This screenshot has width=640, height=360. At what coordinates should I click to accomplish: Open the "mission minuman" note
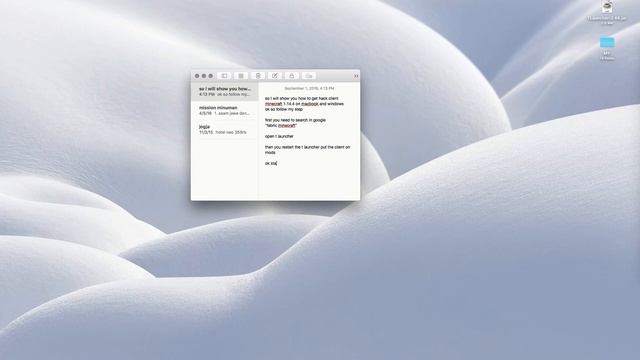click(x=224, y=110)
